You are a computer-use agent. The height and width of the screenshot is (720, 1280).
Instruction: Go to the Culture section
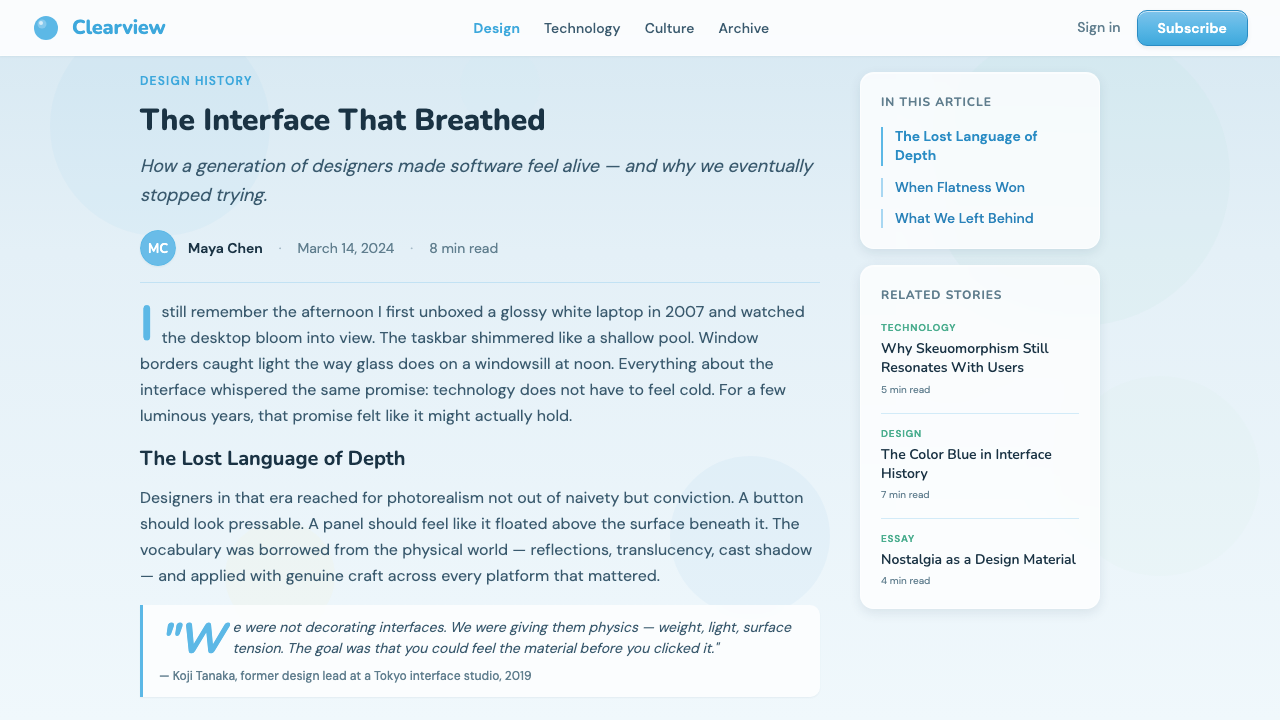click(669, 28)
